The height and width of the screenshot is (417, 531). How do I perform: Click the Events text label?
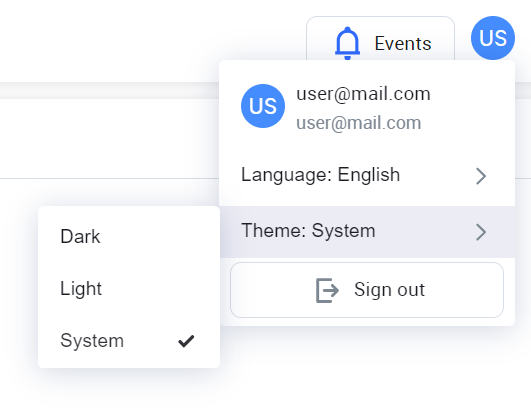pyautogui.click(x=403, y=43)
